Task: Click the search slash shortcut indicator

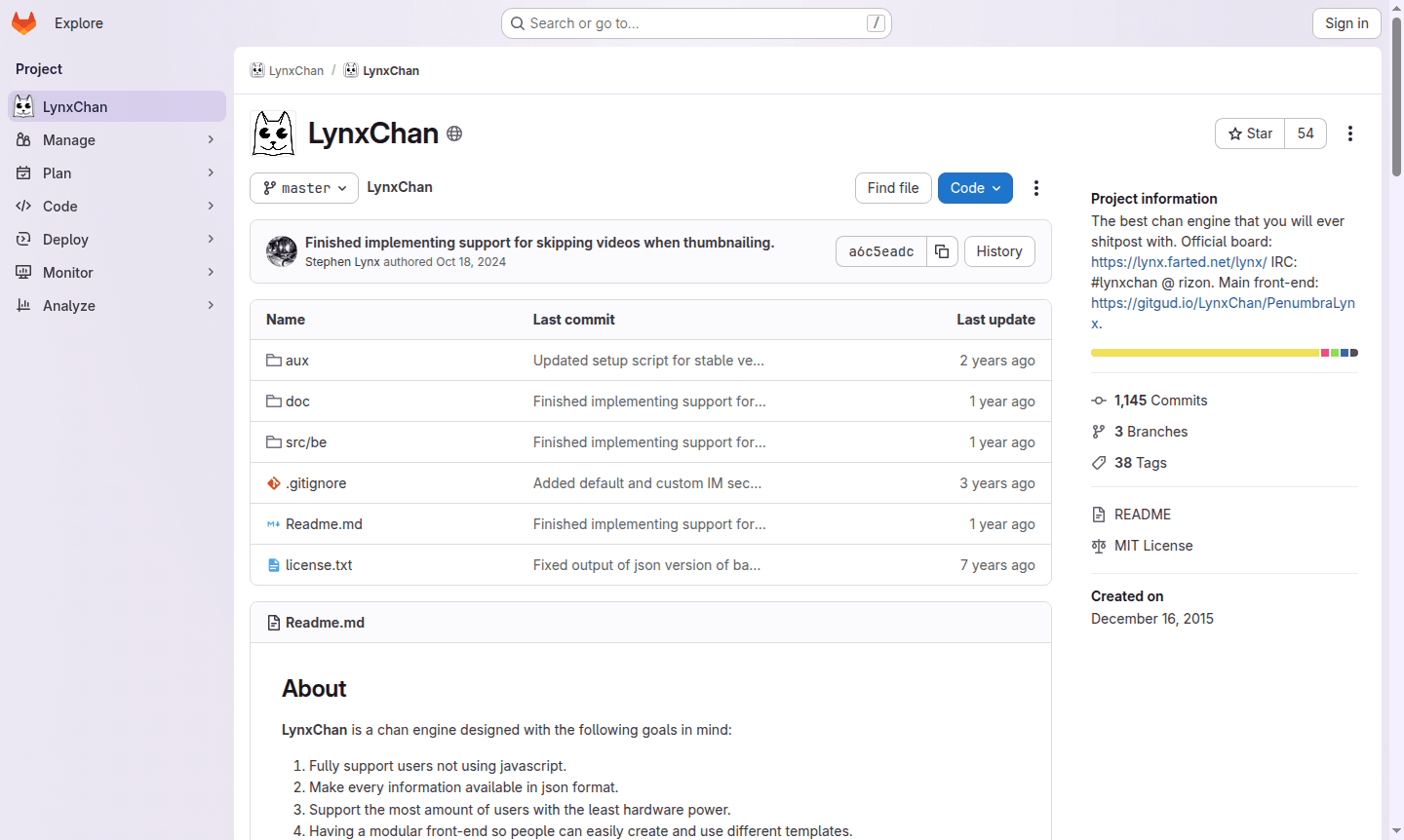Action: pyautogui.click(x=876, y=22)
